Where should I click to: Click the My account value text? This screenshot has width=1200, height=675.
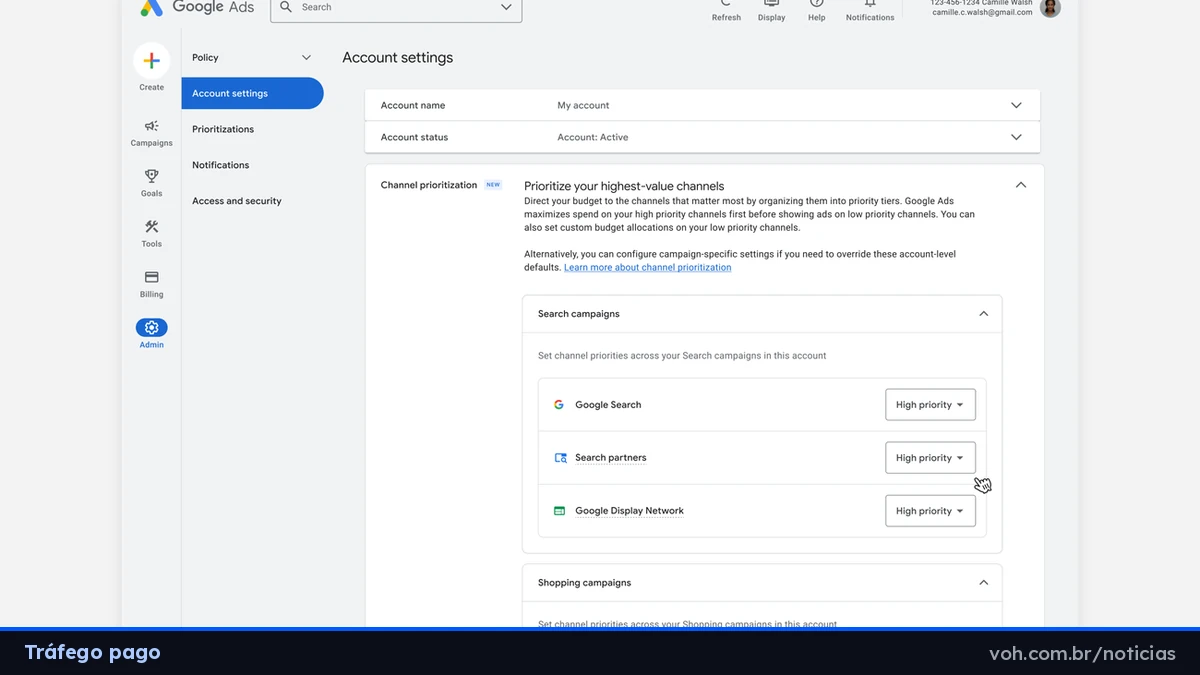(583, 105)
